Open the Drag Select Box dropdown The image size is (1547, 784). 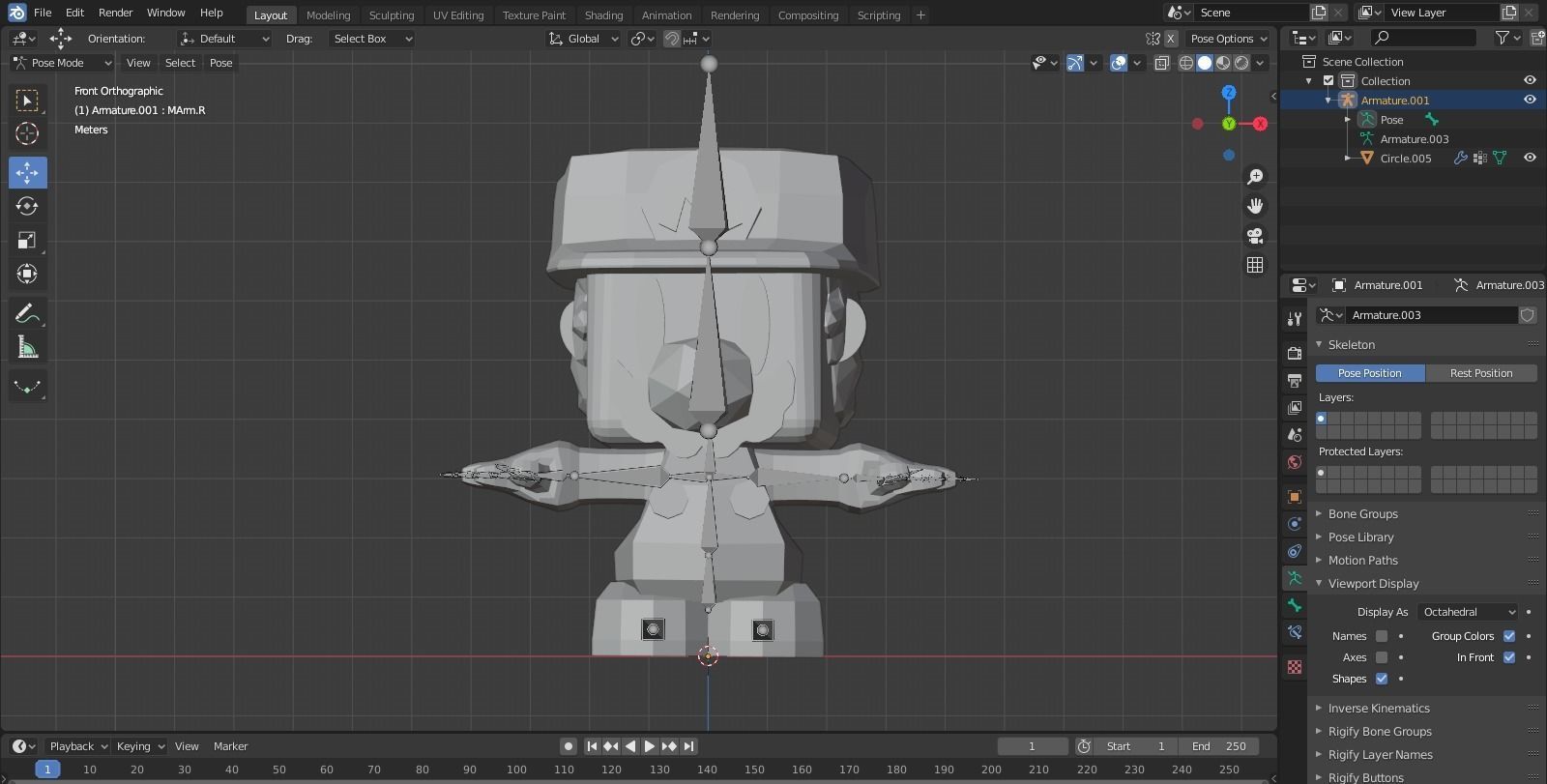pyautogui.click(x=372, y=39)
